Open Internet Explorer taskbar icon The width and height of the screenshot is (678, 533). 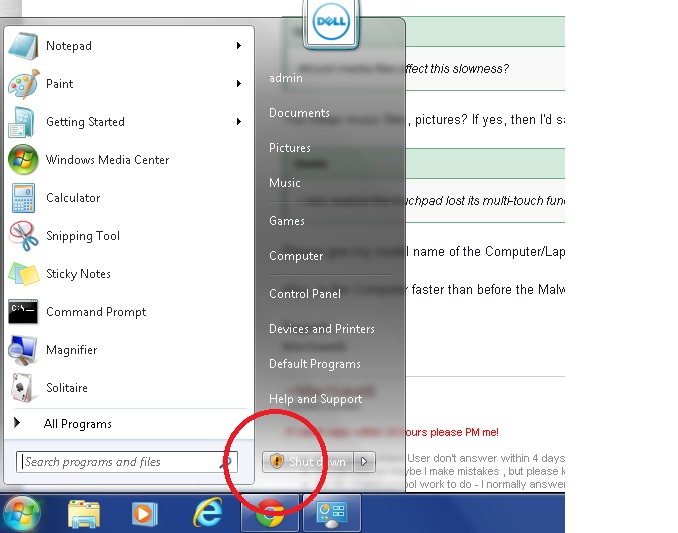coord(208,513)
